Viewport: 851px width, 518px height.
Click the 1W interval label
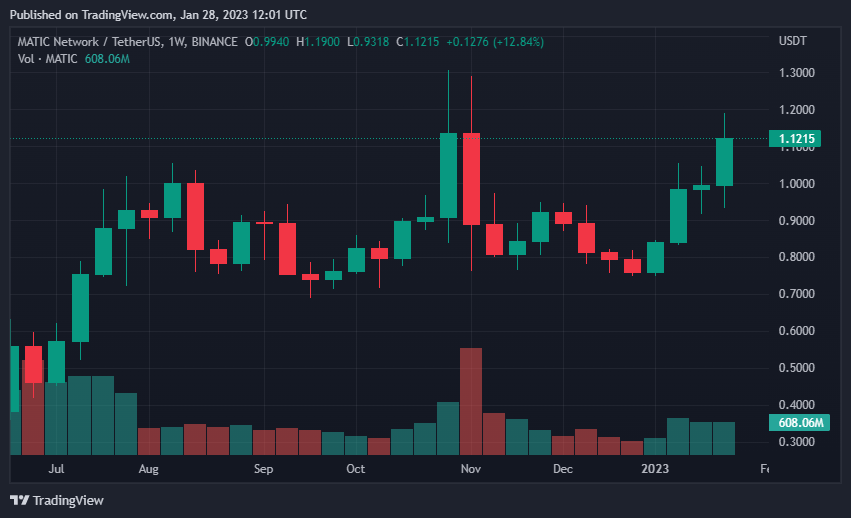coord(176,42)
